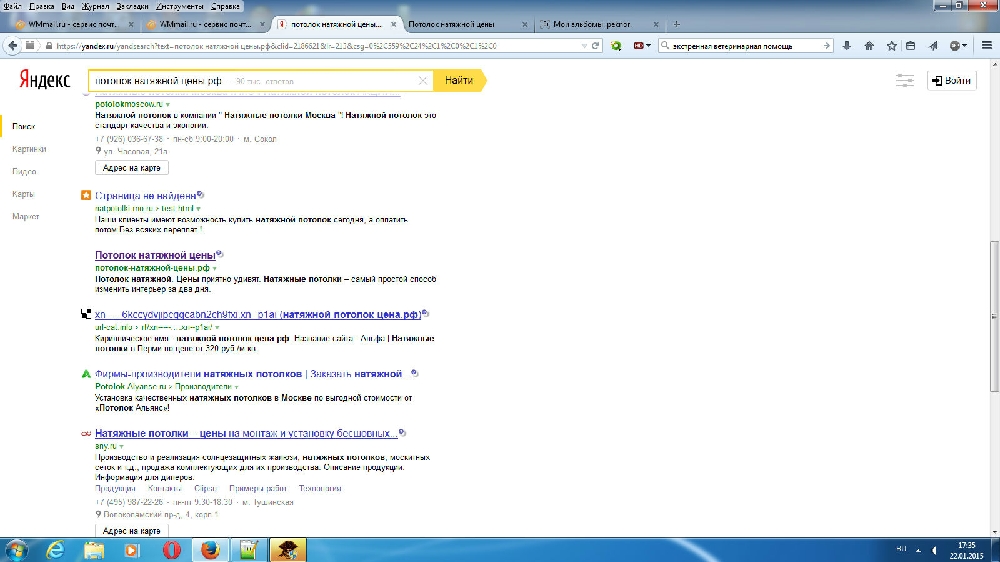Click the Windows Start orb
1000x562 pixels.
[x=17, y=550]
